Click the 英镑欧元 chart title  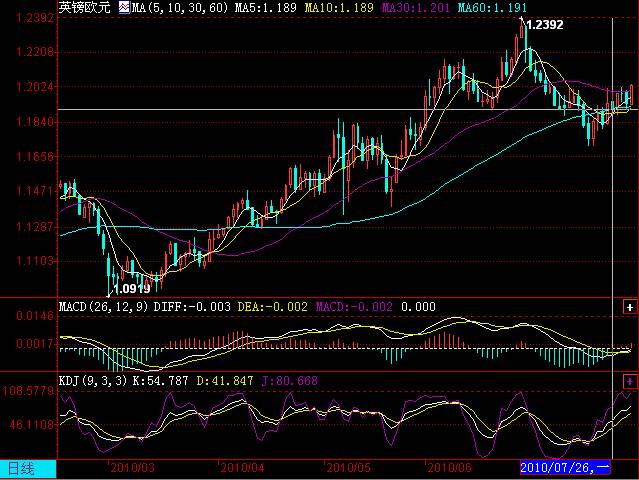tap(84, 7)
